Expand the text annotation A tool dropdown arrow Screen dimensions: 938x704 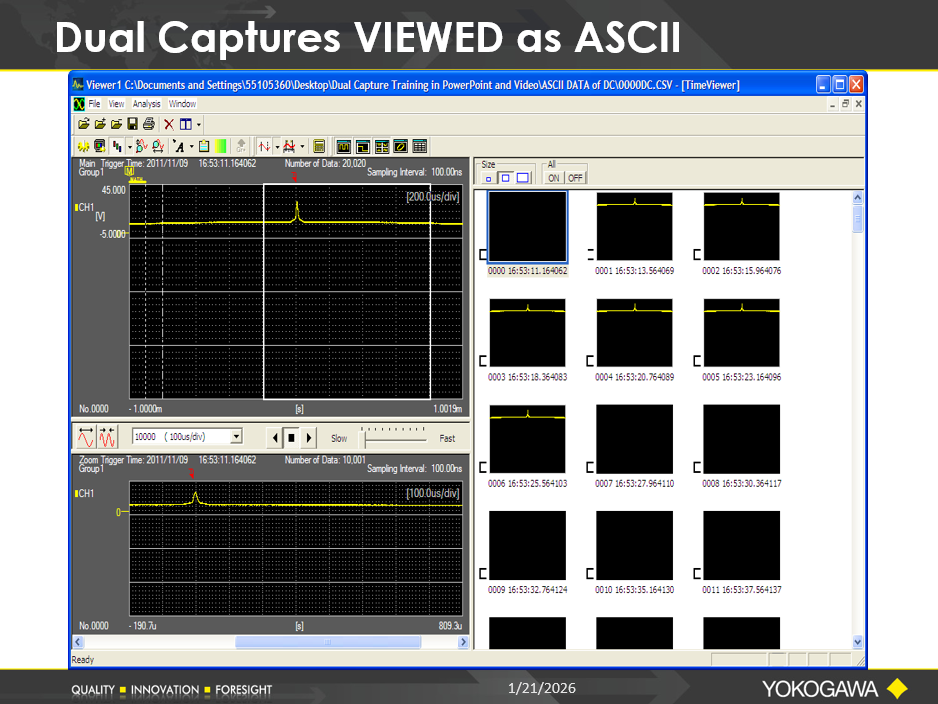coord(191,146)
